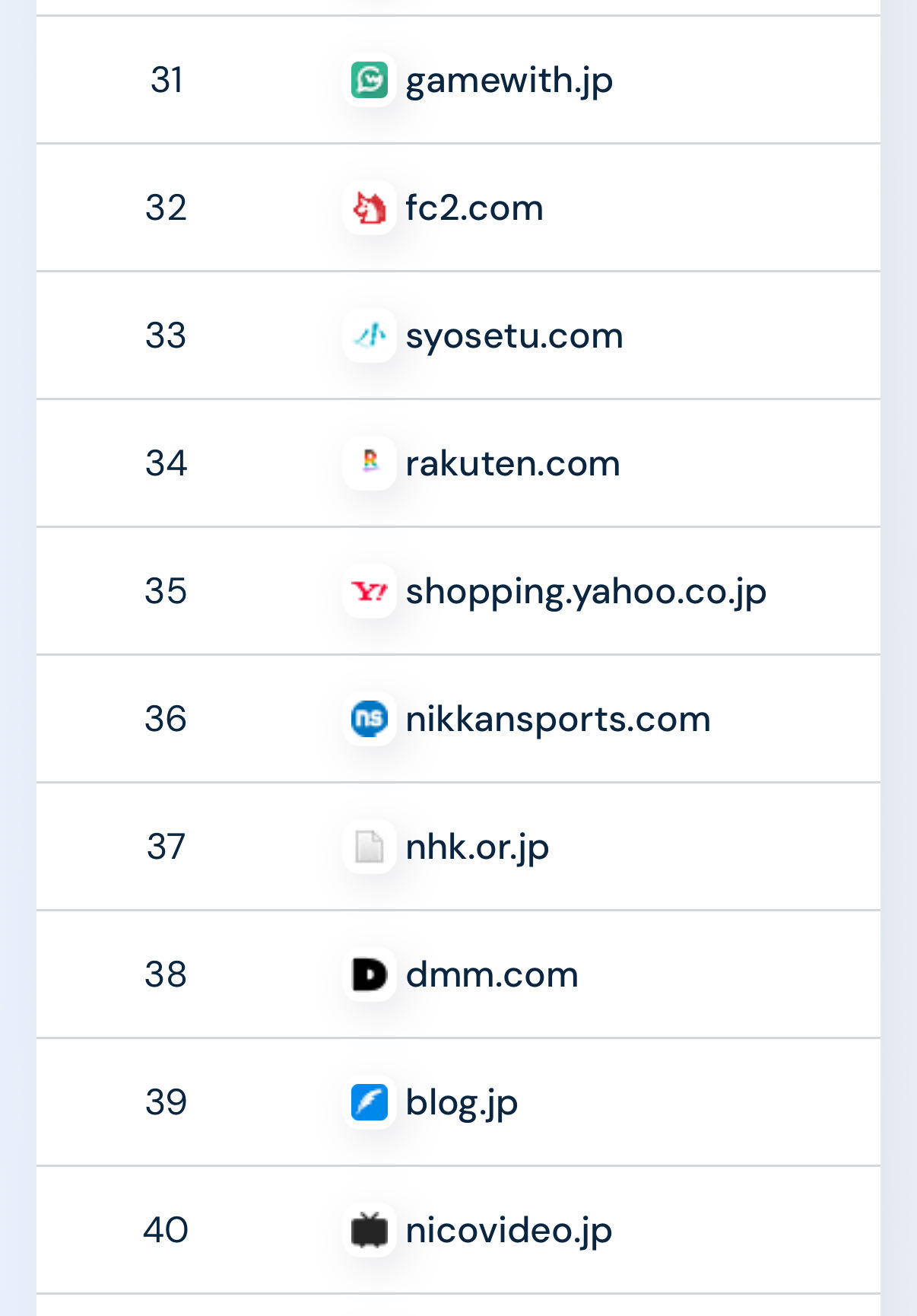
Task: Click the nicovideo.jp TV favicon
Action: click(370, 1230)
